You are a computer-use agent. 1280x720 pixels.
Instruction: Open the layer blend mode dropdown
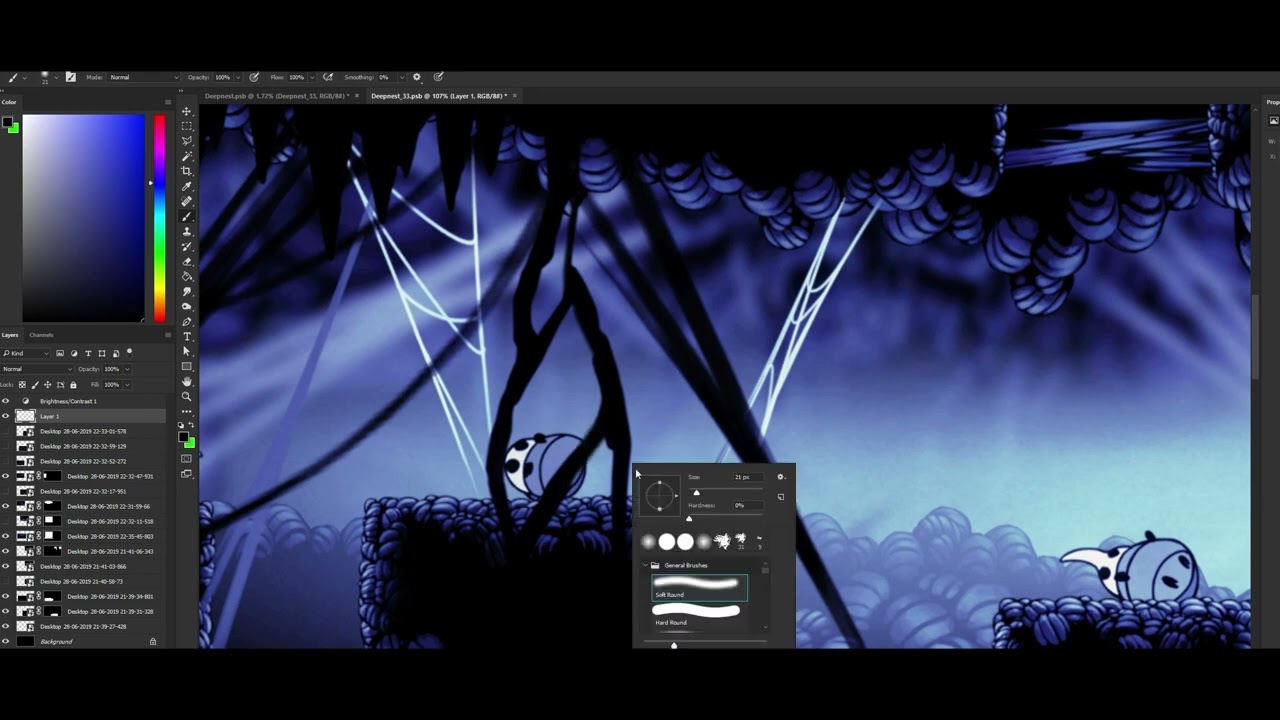click(35, 369)
